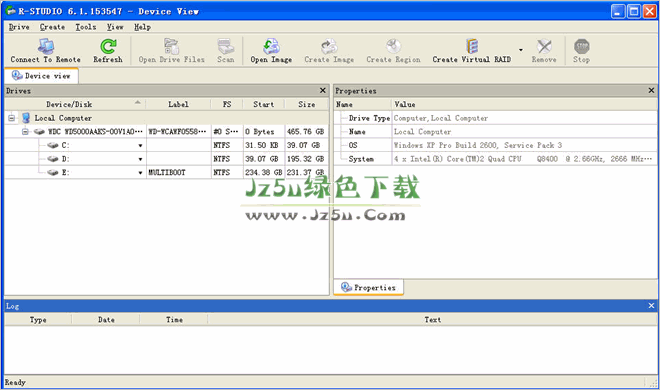
Task: Select the System property row name
Action: (361, 159)
